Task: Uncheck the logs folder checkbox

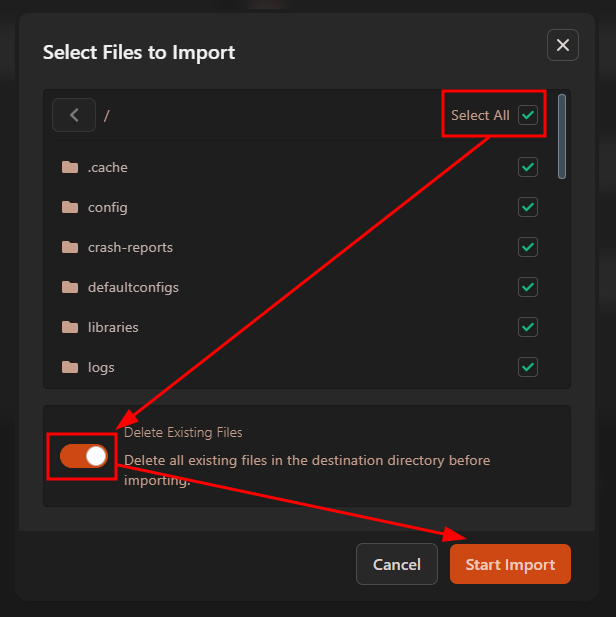Action: click(x=528, y=367)
